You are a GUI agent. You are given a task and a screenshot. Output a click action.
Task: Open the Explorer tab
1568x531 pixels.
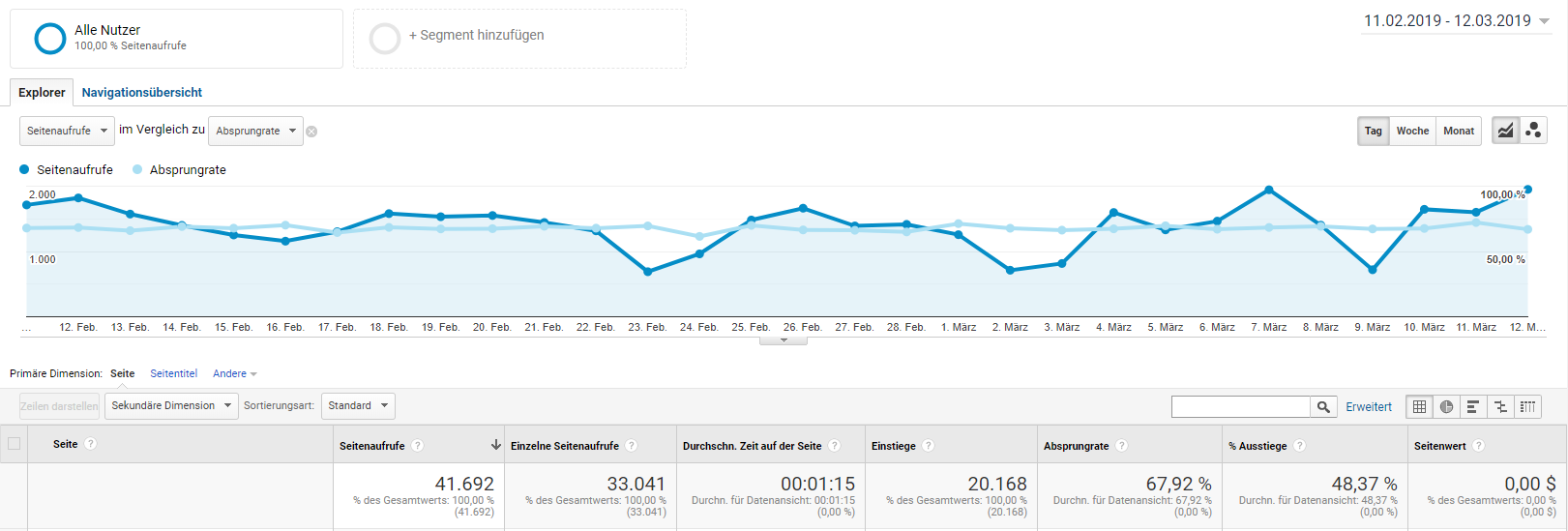42,93
